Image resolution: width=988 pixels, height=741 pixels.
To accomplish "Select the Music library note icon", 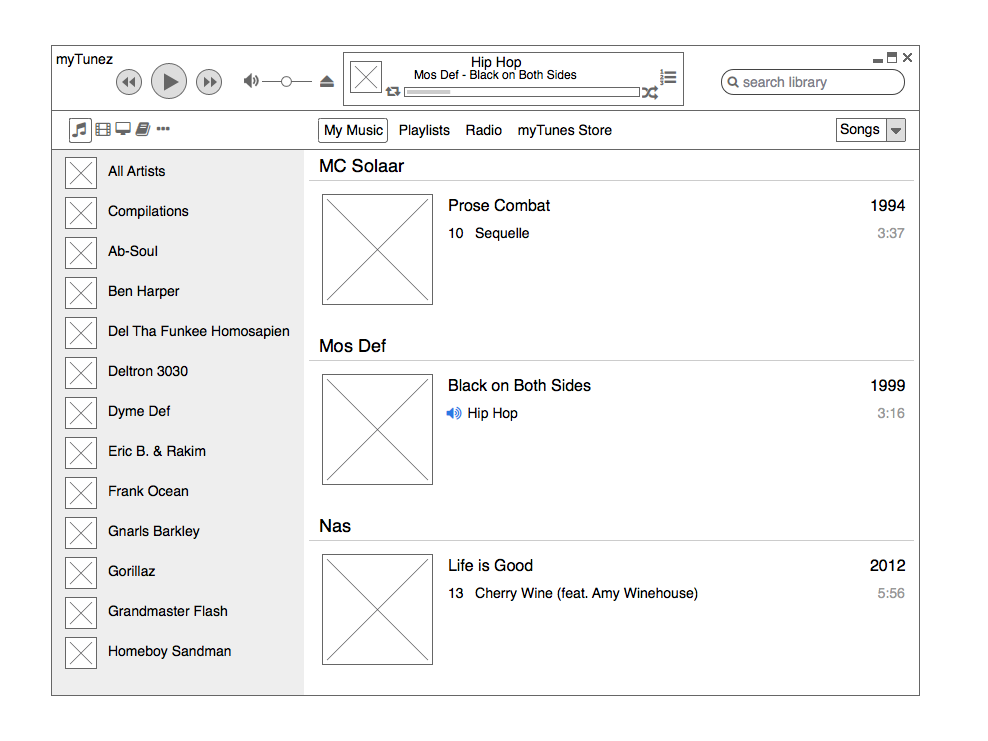I will pos(79,129).
